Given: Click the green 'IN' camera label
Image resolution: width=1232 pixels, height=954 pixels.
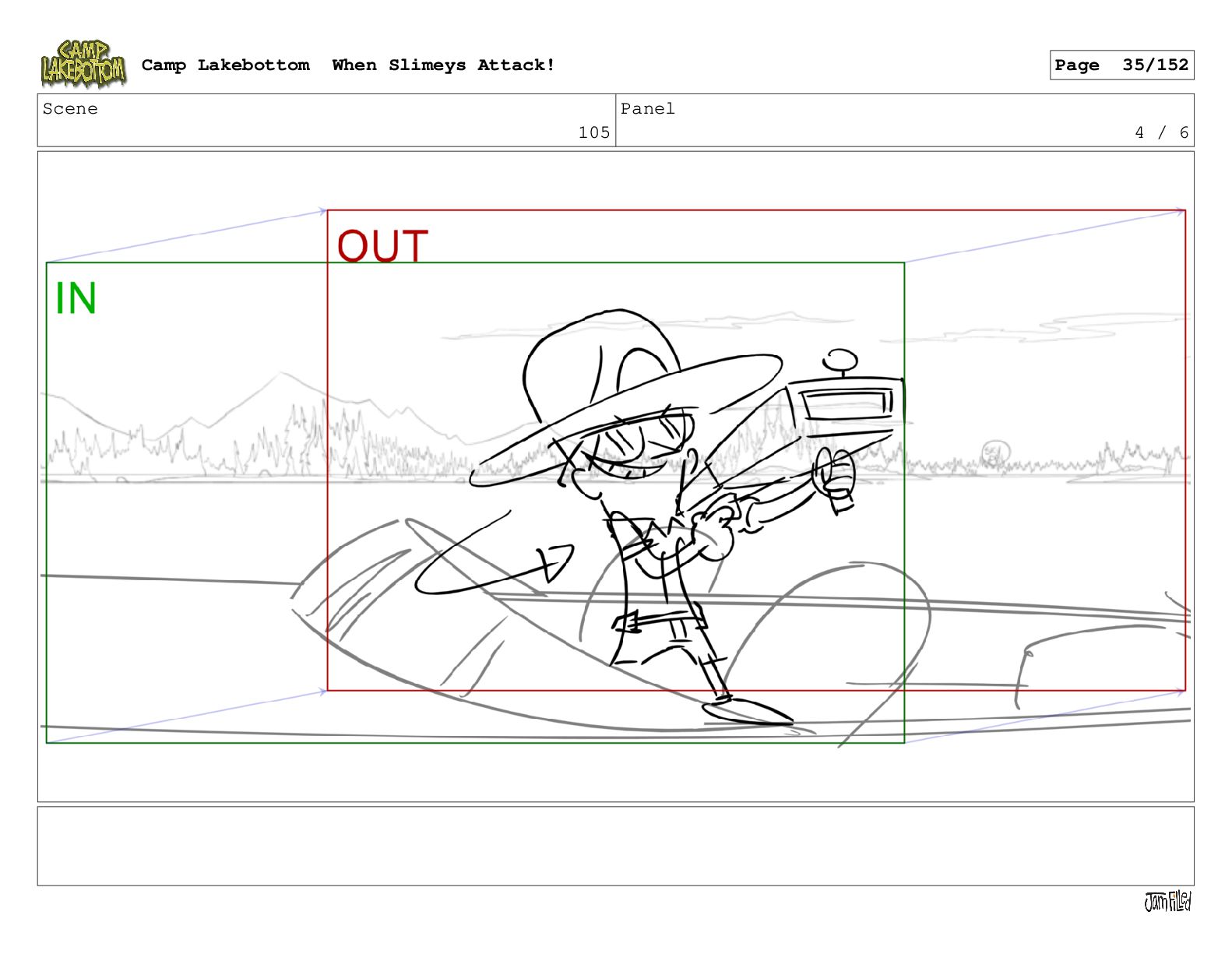Looking at the screenshot, I should (x=76, y=298).
